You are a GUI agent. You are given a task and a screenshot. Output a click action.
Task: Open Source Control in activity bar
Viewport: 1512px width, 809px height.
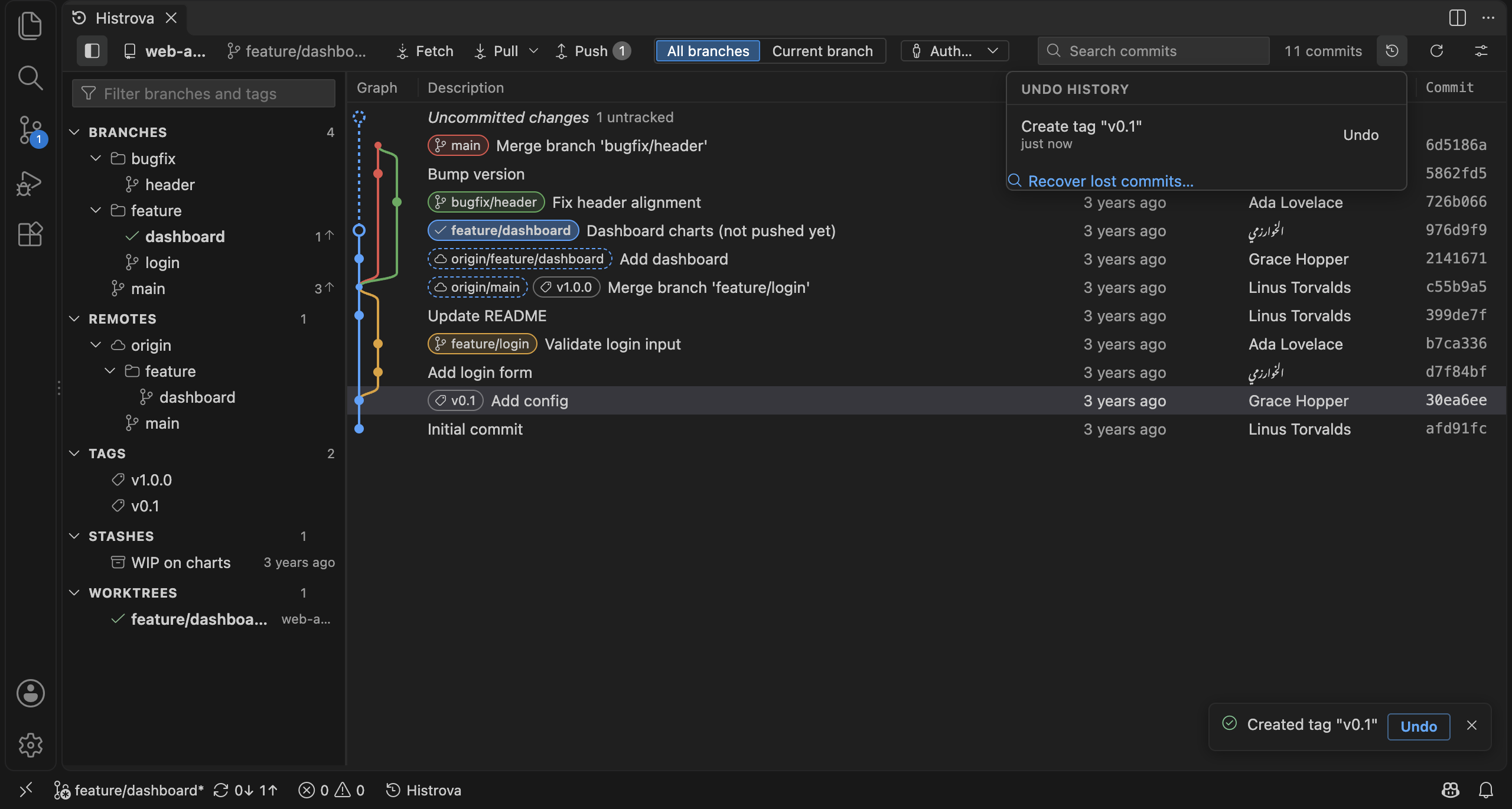coord(30,130)
